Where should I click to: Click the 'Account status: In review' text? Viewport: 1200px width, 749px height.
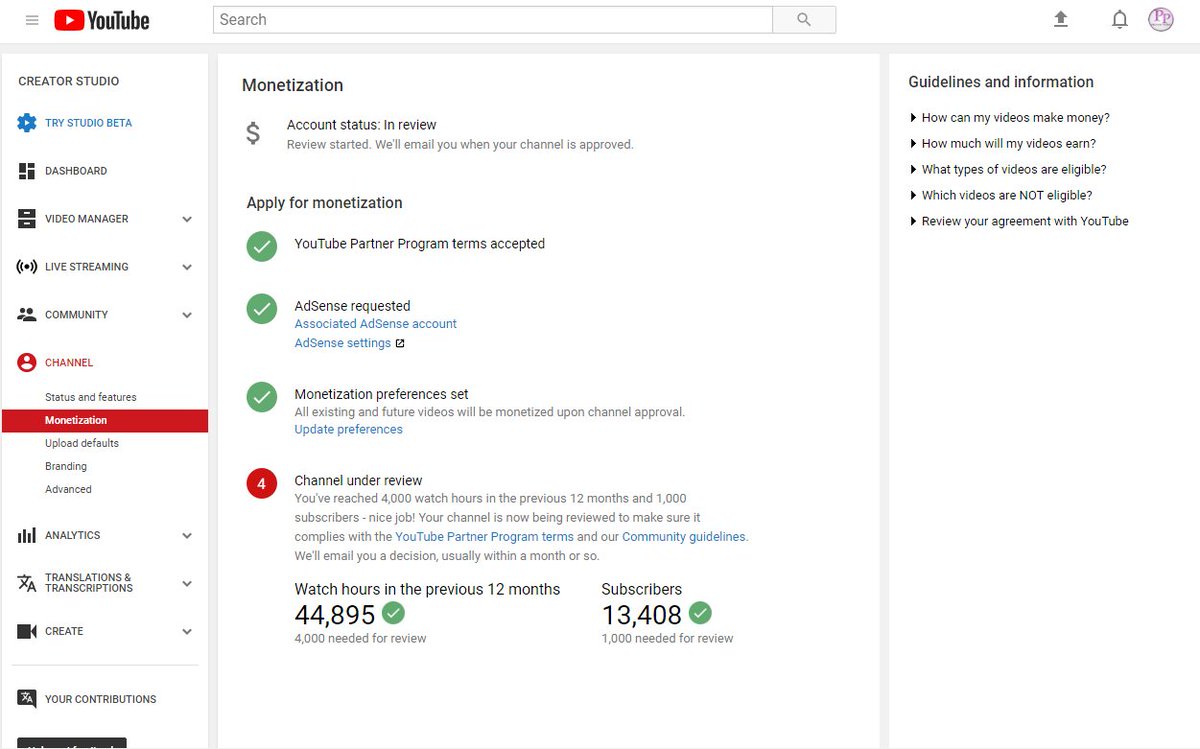pyautogui.click(x=362, y=125)
